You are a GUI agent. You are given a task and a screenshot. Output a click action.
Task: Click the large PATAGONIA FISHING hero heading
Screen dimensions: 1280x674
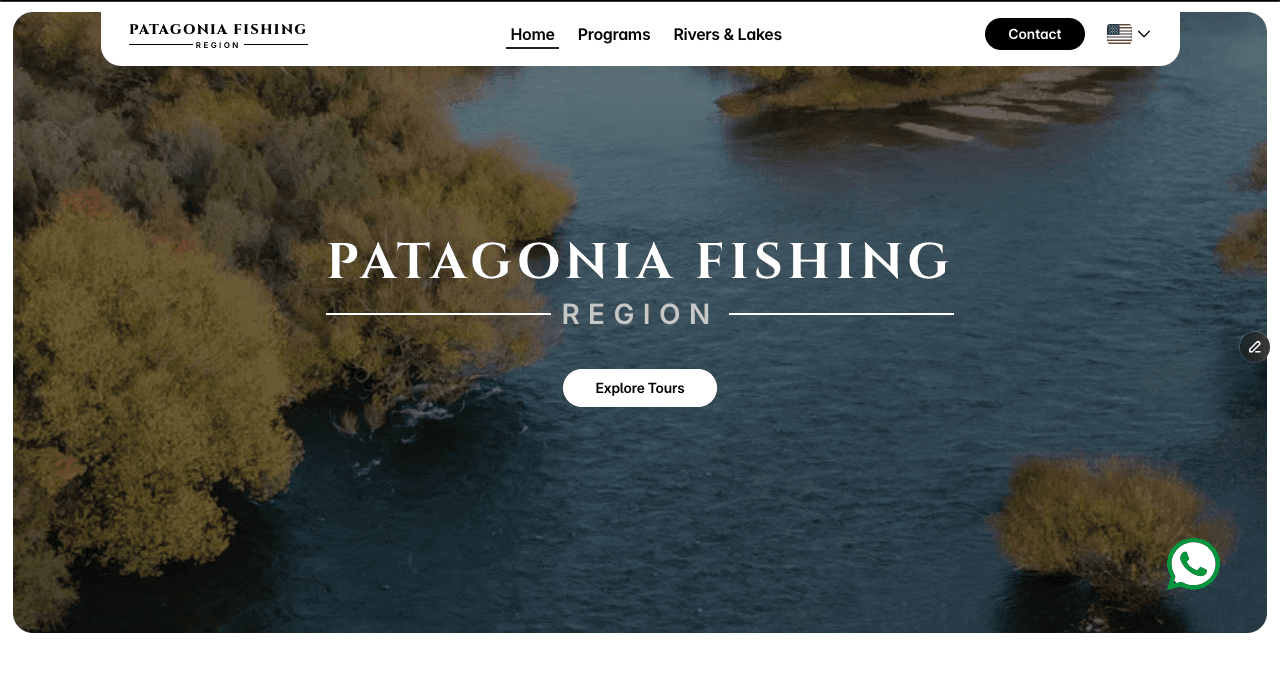(640, 261)
